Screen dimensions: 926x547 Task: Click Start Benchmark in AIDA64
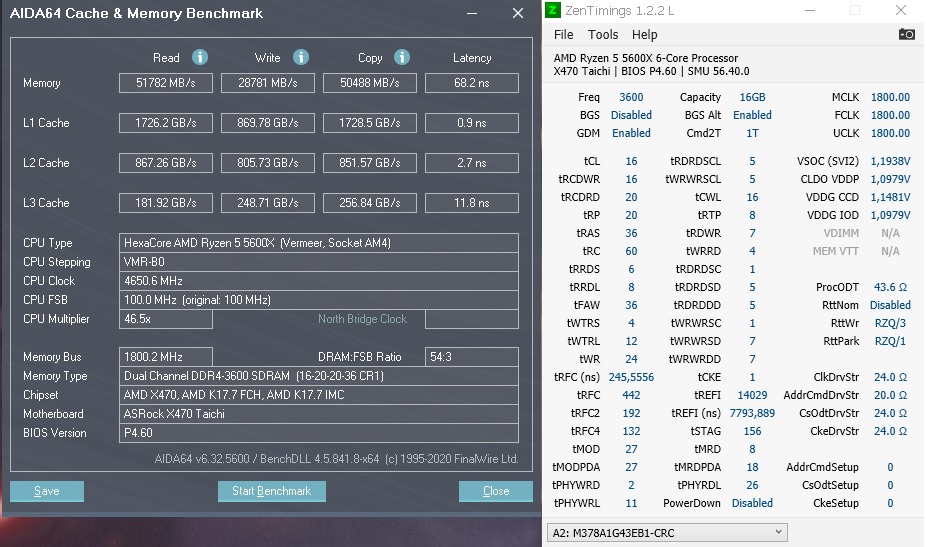pyautogui.click(x=272, y=491)
